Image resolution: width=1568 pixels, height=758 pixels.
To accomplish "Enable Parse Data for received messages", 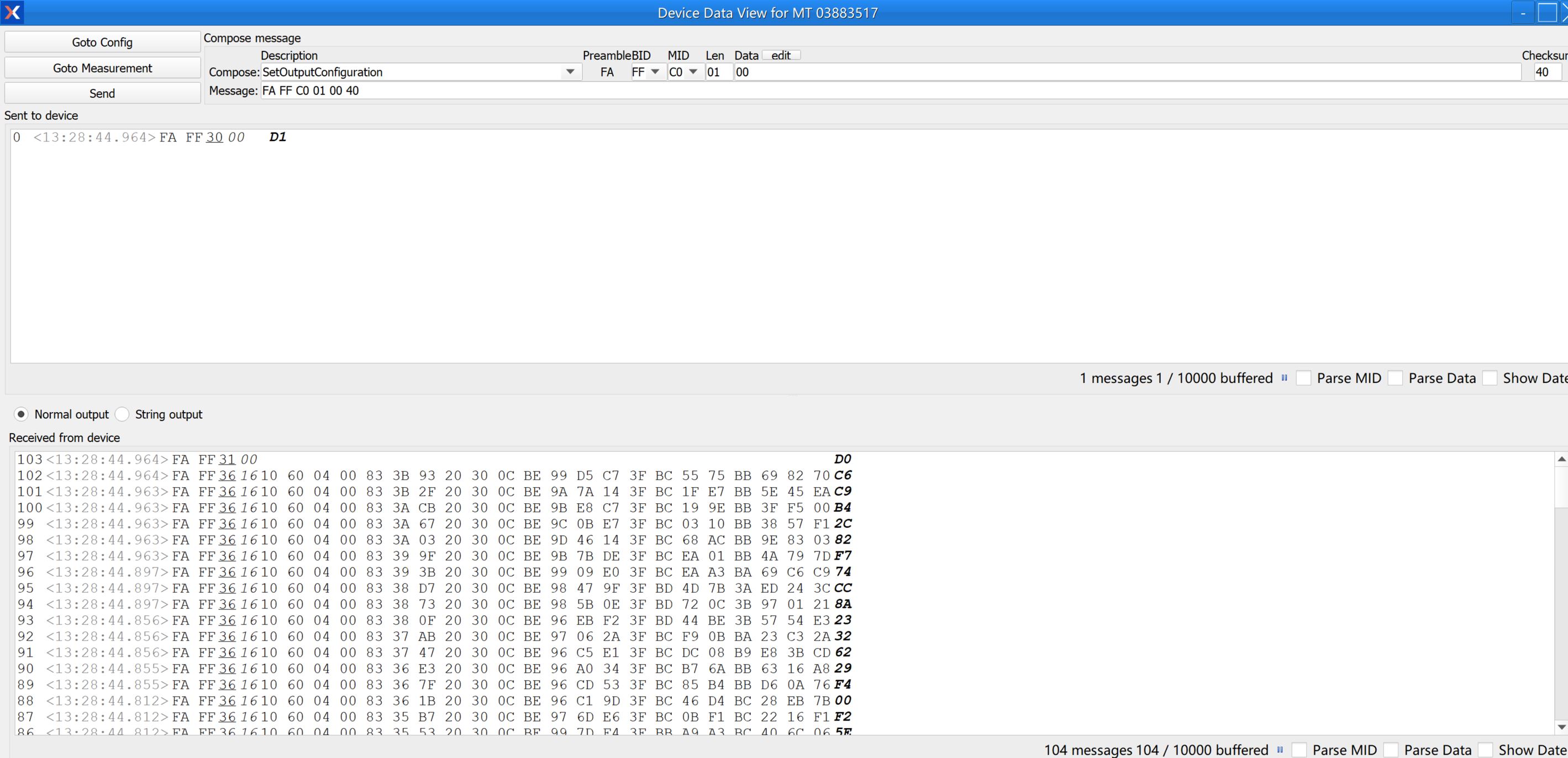I will click(x=1391, y=750).
